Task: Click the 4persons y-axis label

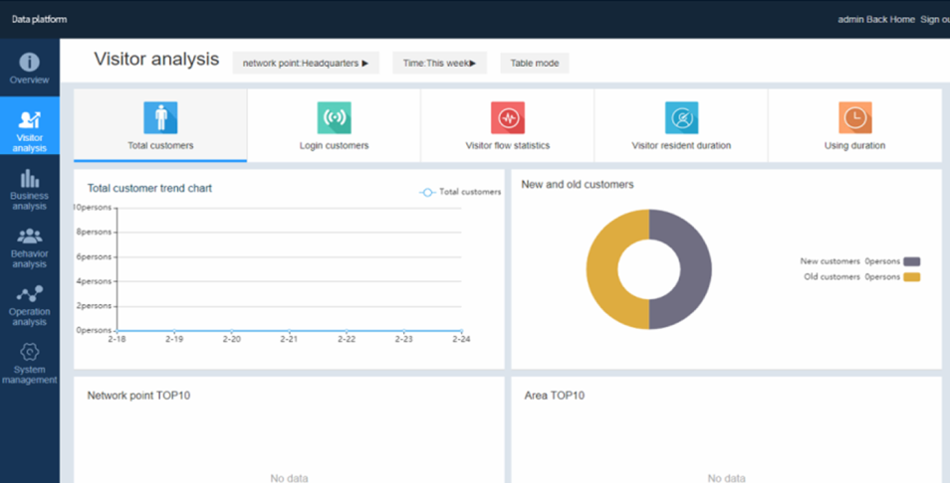Action: coord(94,281)
